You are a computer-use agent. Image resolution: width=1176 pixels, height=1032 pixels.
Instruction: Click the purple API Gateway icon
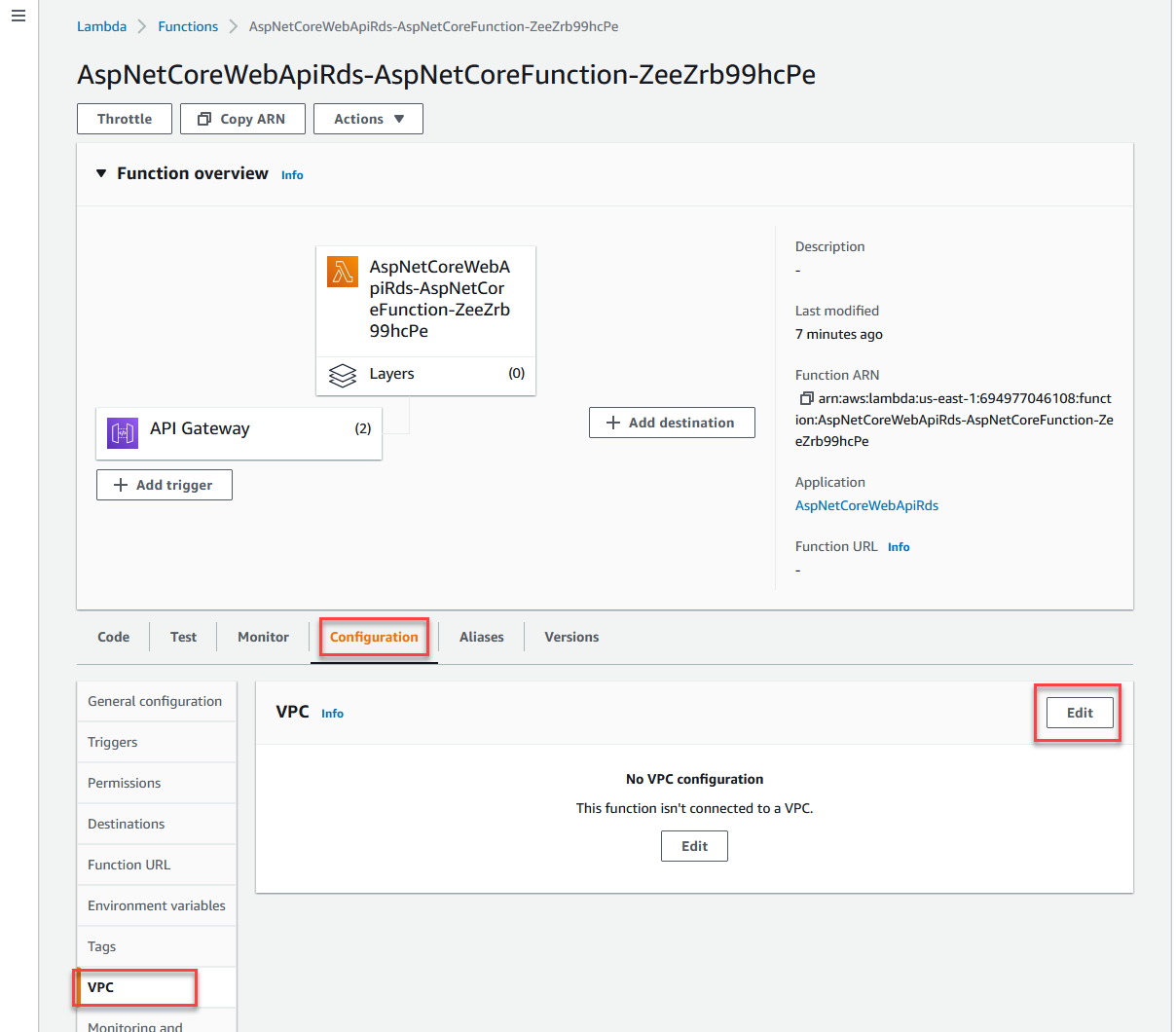123,432
